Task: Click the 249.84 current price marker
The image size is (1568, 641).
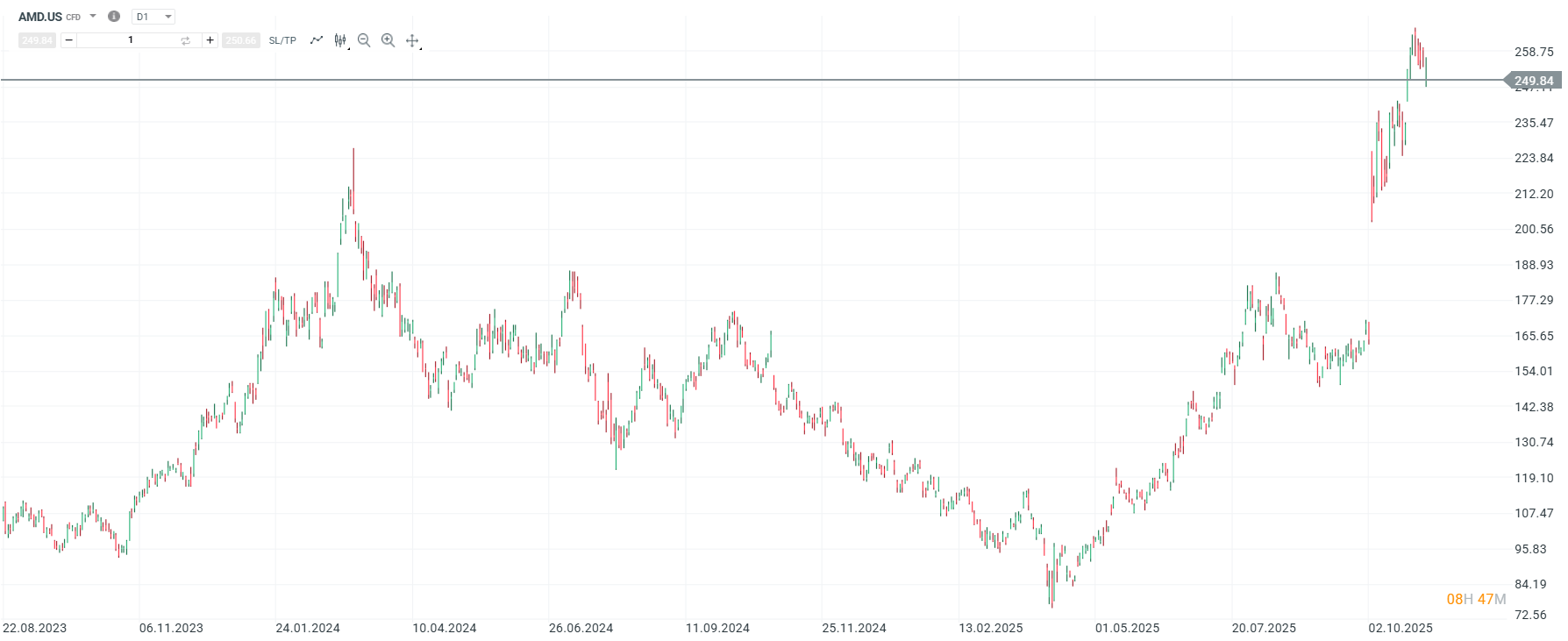Action: tap(1533, 81)
